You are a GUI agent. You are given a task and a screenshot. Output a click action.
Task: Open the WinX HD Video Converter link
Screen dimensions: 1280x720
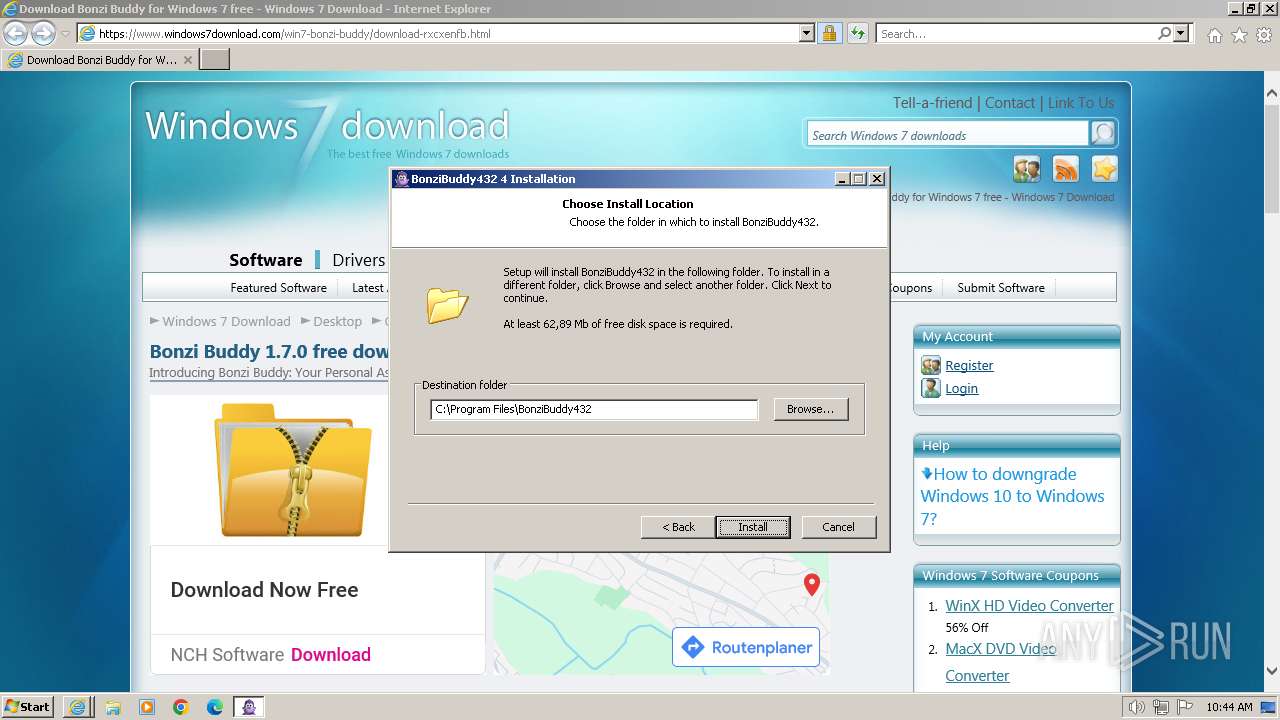tap(1029, 606)
